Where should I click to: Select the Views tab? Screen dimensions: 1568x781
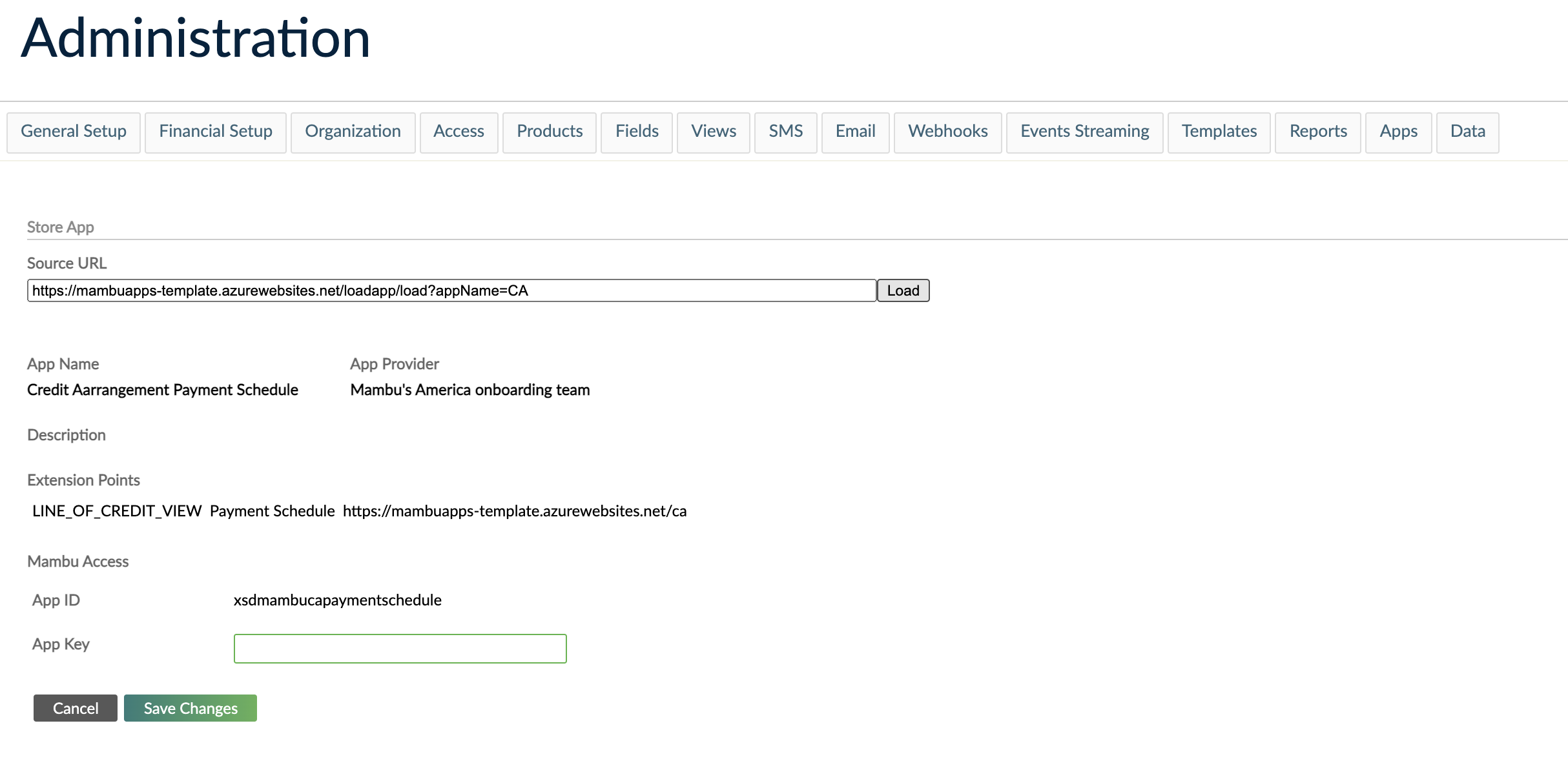click(713, 132)
